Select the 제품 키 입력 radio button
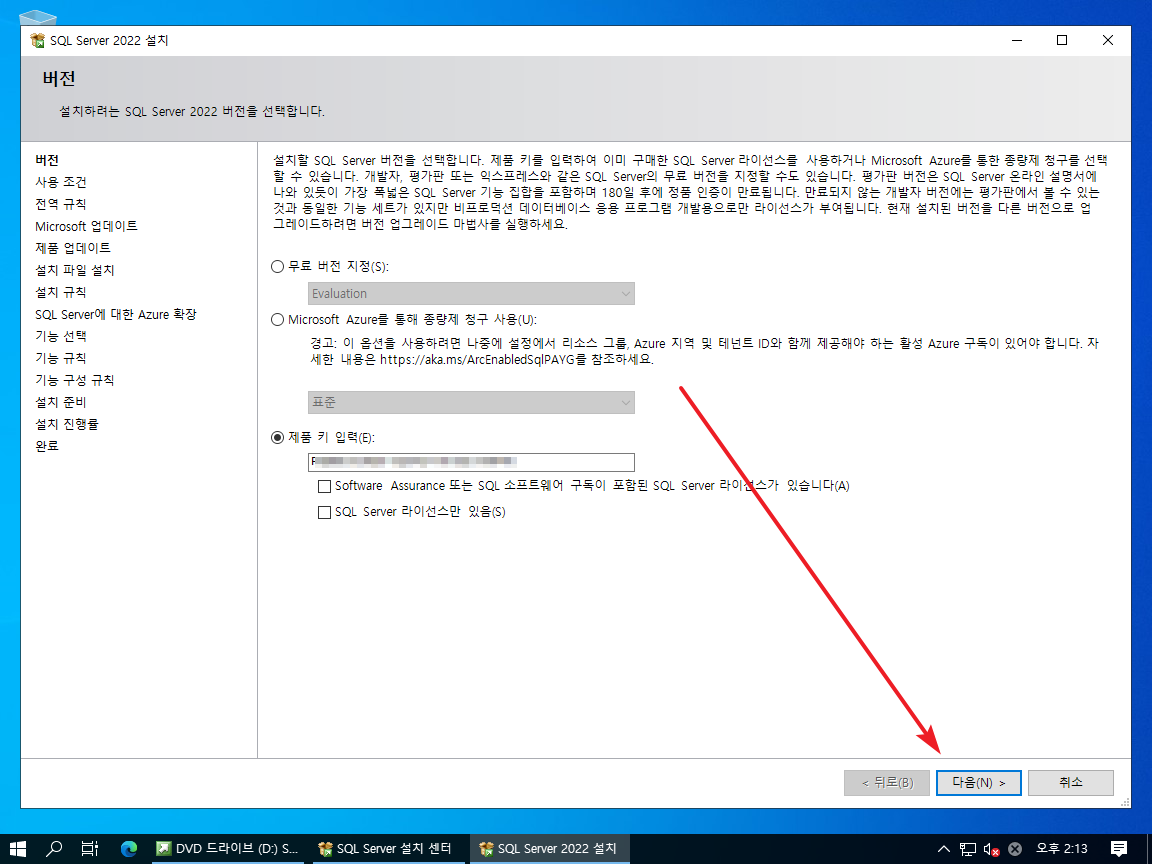 tap(277, 438)
